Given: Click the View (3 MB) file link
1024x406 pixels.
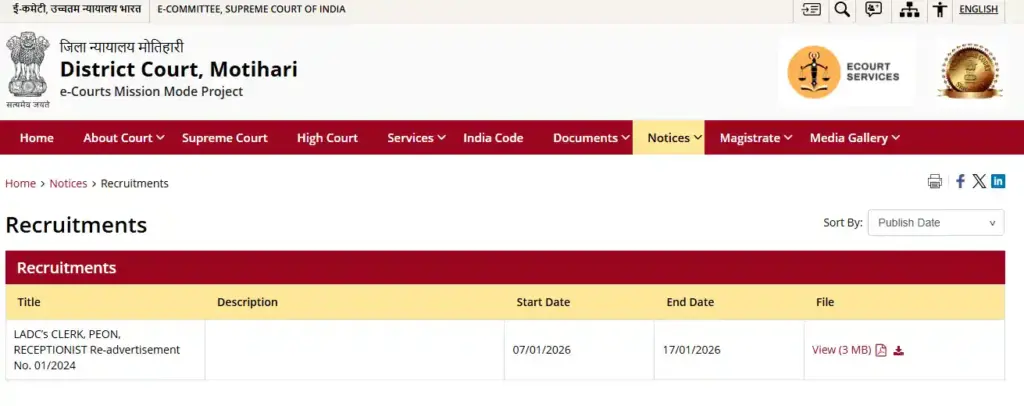Looking at the screenshot, I should click(x=841, y=350).
